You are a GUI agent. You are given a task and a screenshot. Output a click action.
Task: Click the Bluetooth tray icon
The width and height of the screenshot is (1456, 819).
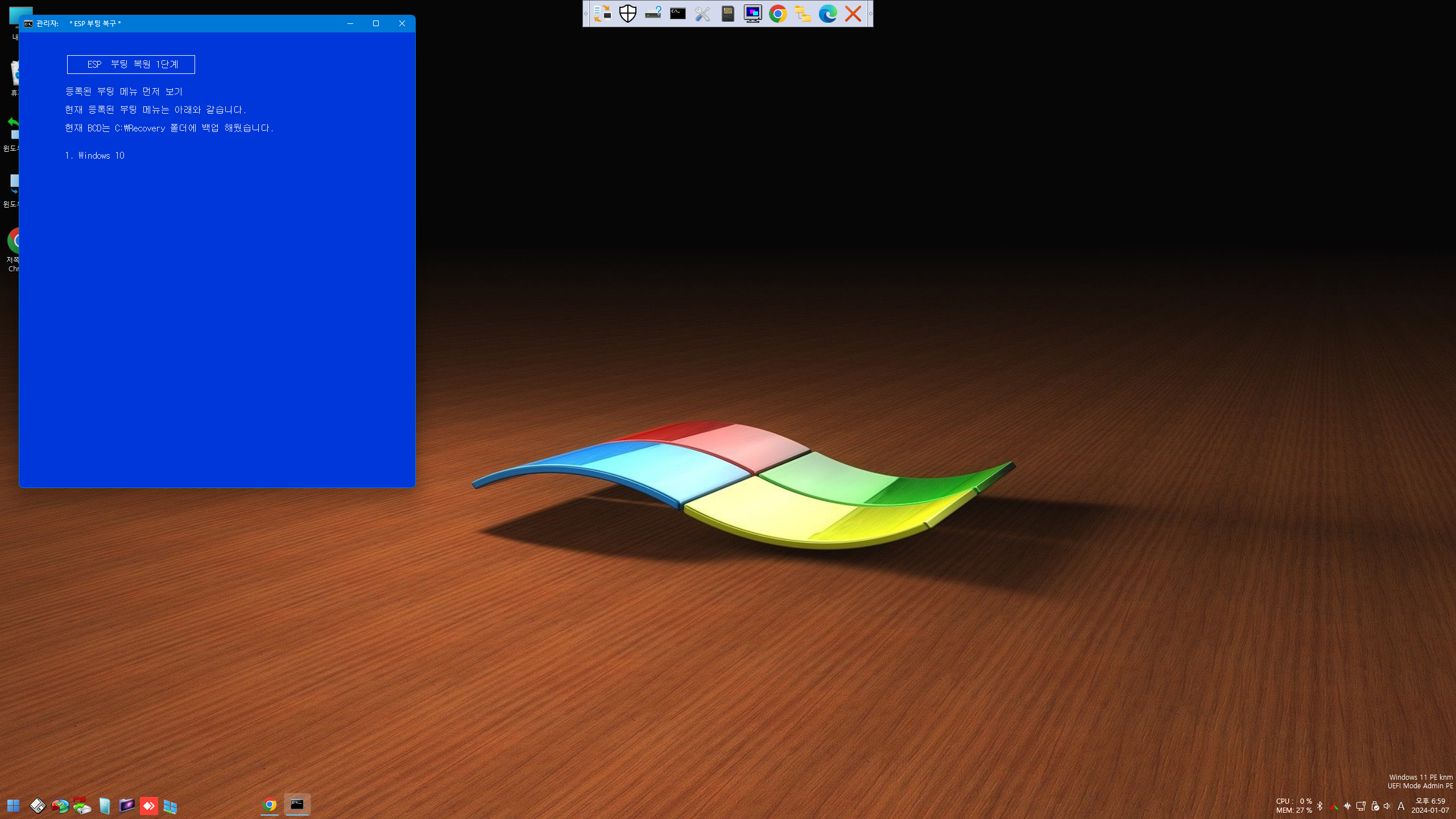(x=1320, y=806)
